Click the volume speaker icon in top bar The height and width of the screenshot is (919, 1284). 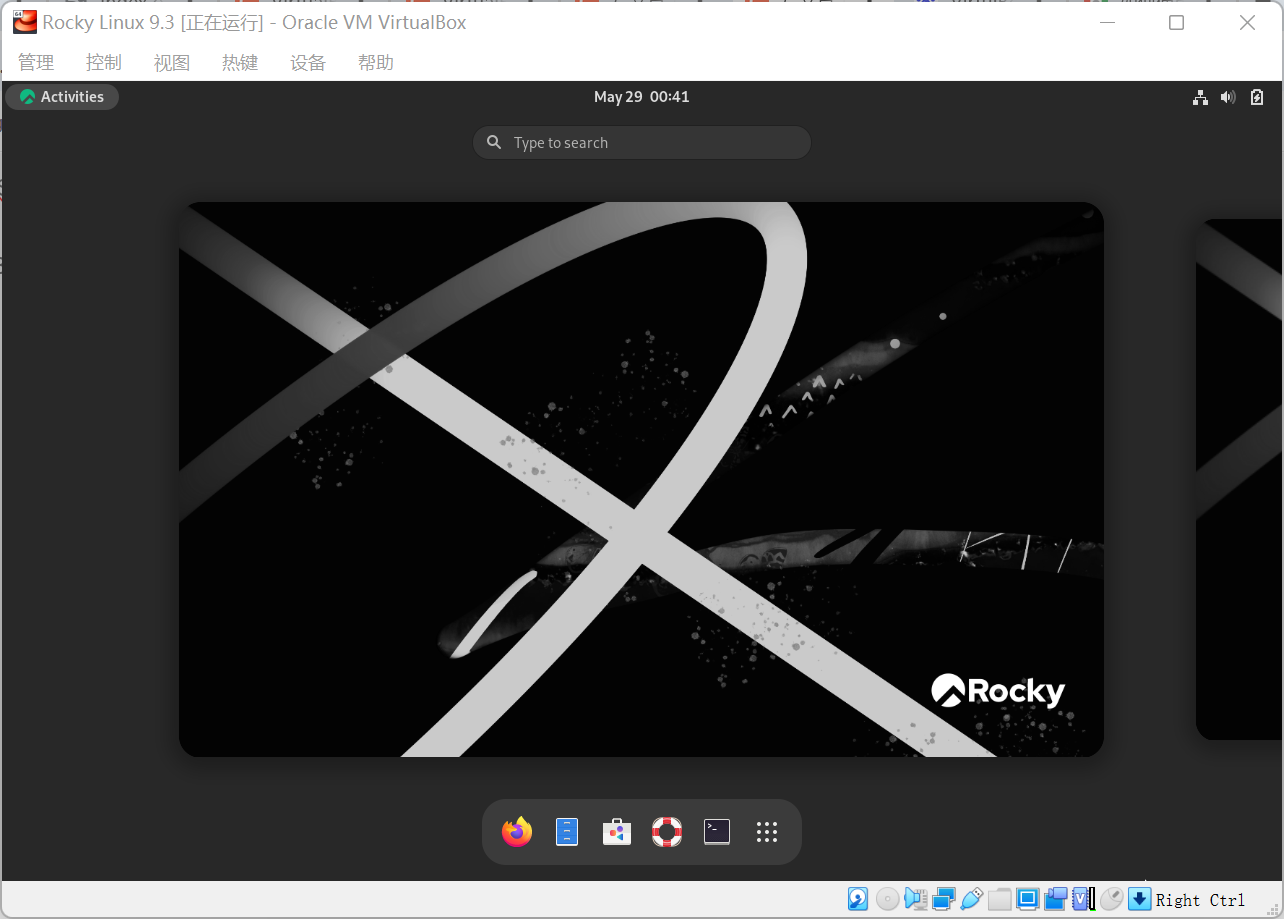coord(1228,97)
